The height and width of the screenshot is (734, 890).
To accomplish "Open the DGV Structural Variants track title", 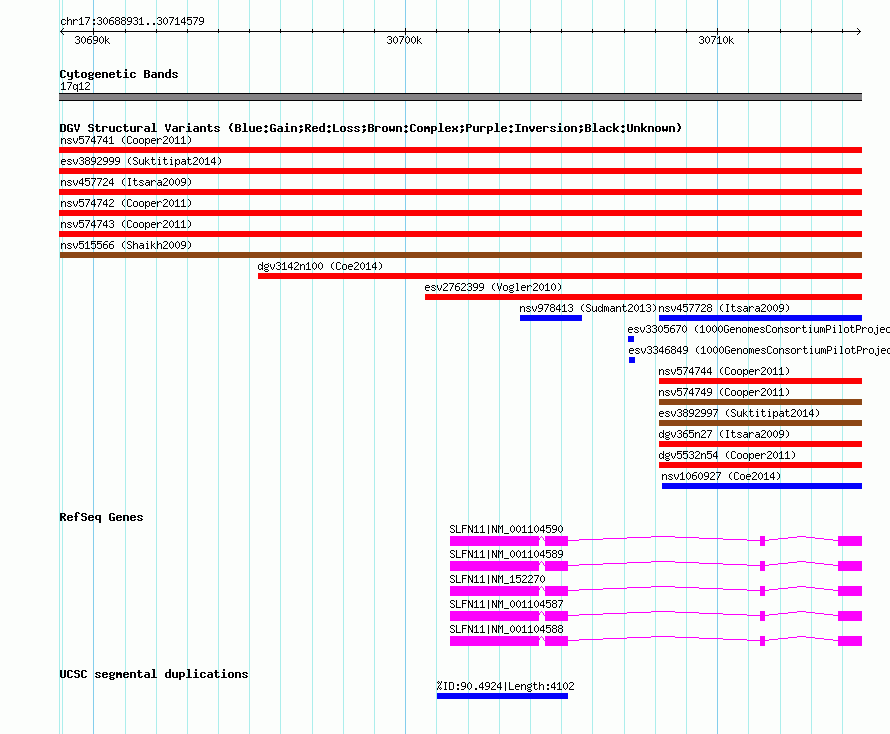I will click(x=370, y=128).
